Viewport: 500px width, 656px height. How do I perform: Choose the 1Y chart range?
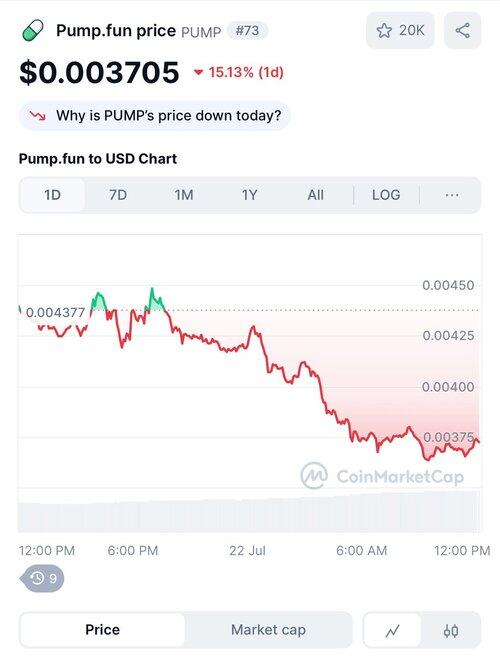[249, 195]
